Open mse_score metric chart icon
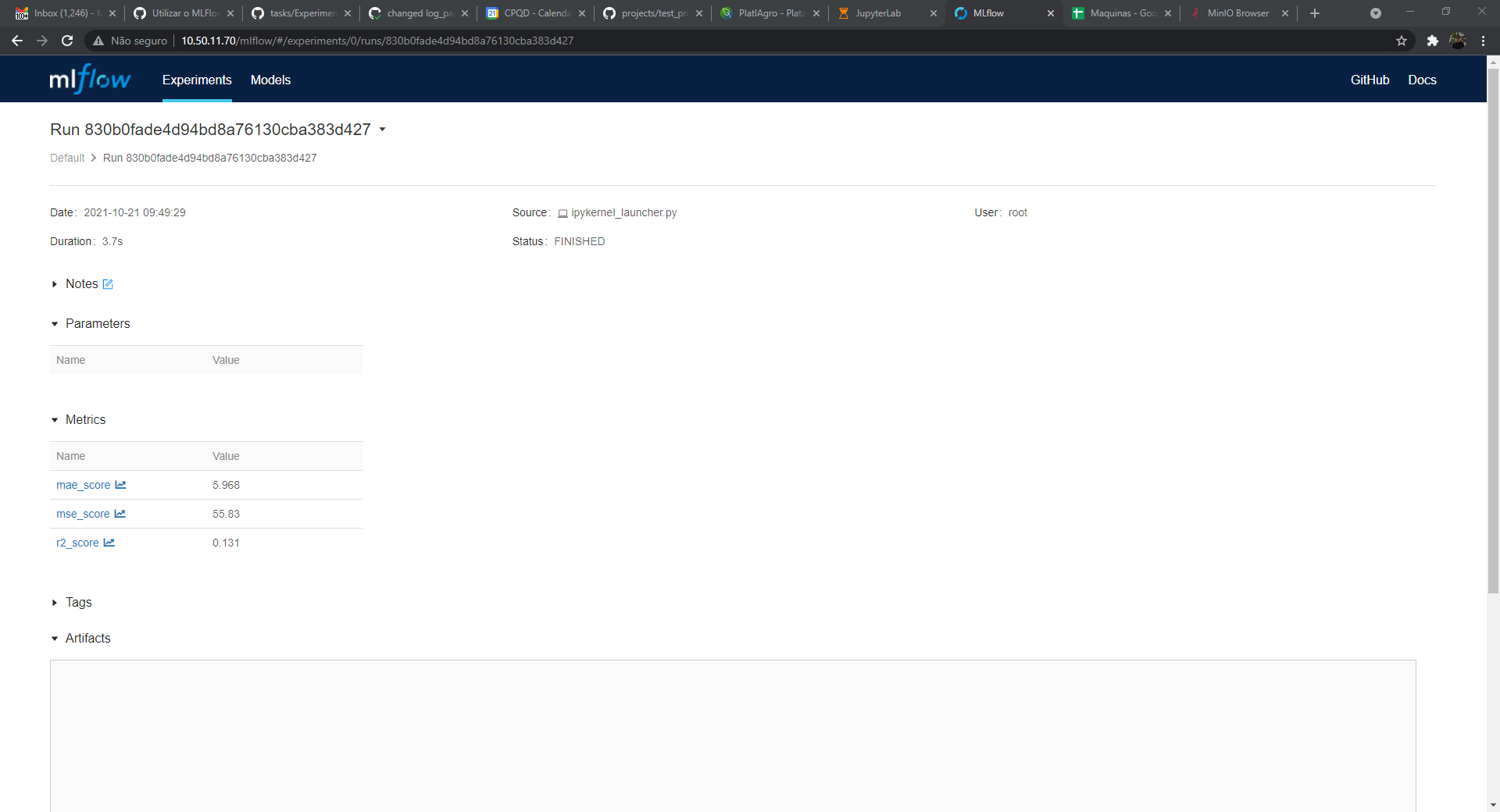 click(120, 514)
